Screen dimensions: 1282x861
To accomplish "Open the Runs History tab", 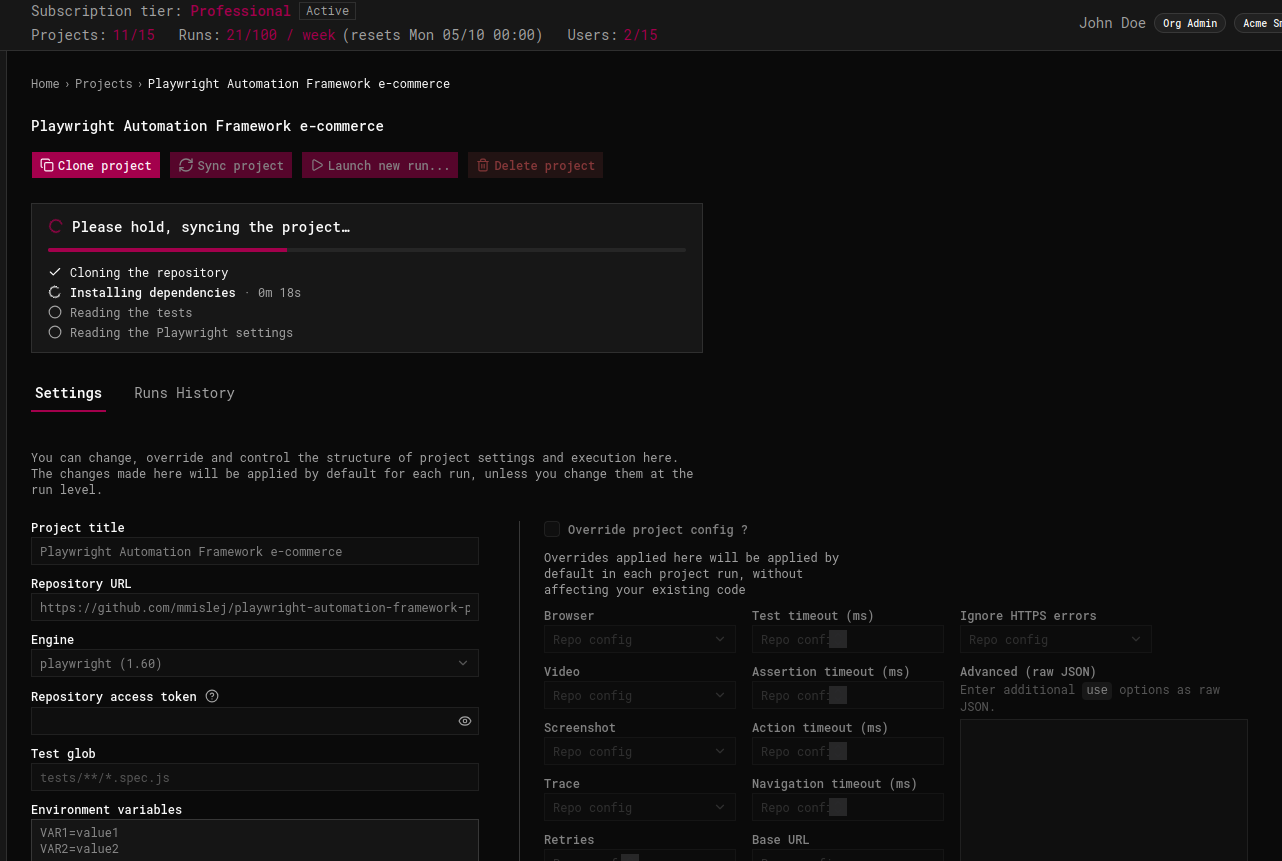I will pyautogui.click(x=184, y=393).
